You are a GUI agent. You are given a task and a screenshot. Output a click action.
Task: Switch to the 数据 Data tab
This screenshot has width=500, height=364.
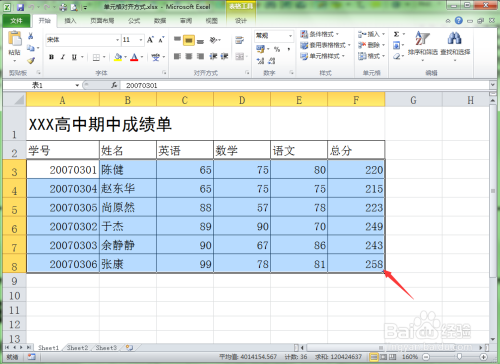click(x=160, y=21)
